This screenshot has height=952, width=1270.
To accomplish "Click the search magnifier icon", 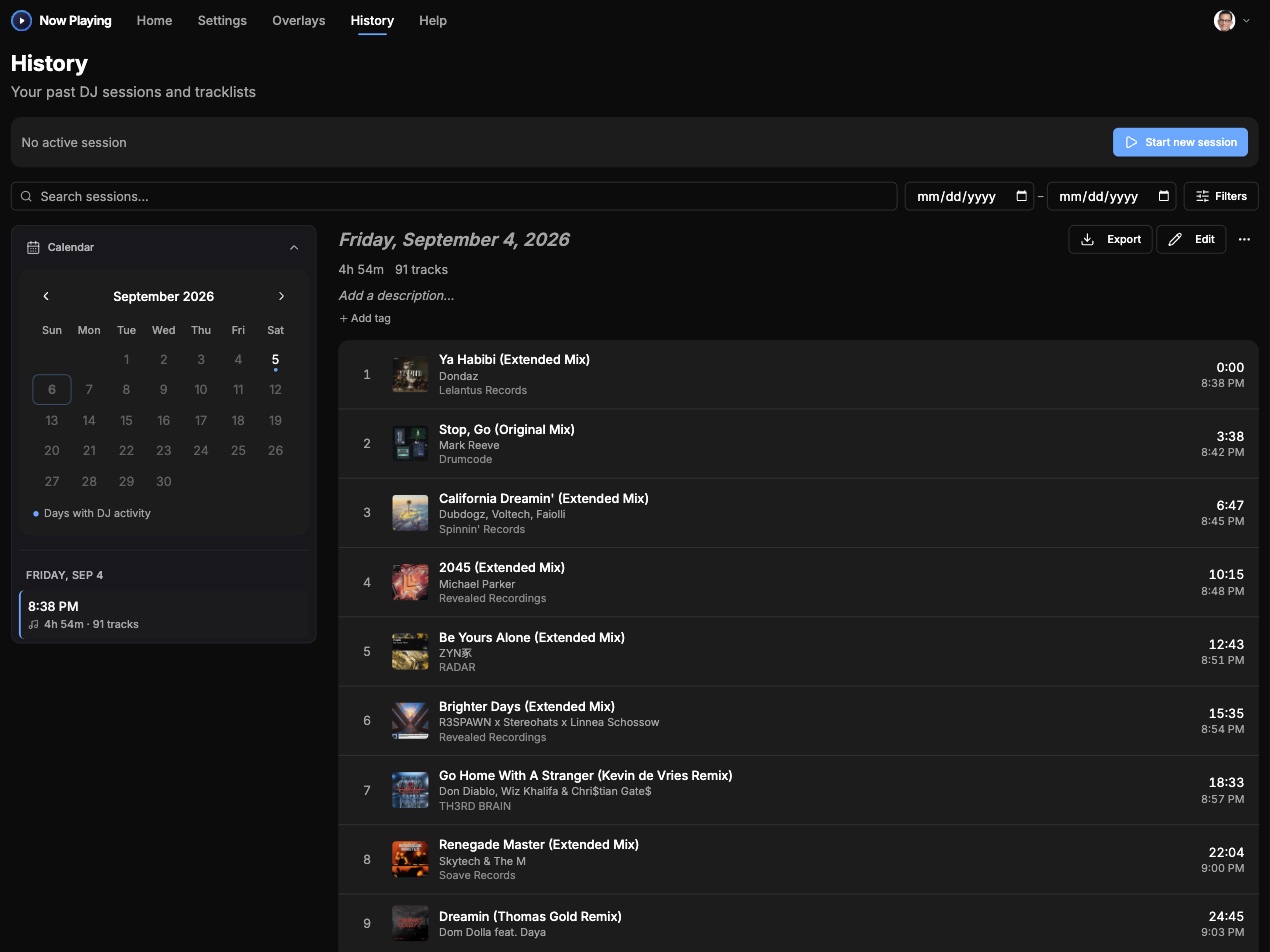I will [27, 196].
